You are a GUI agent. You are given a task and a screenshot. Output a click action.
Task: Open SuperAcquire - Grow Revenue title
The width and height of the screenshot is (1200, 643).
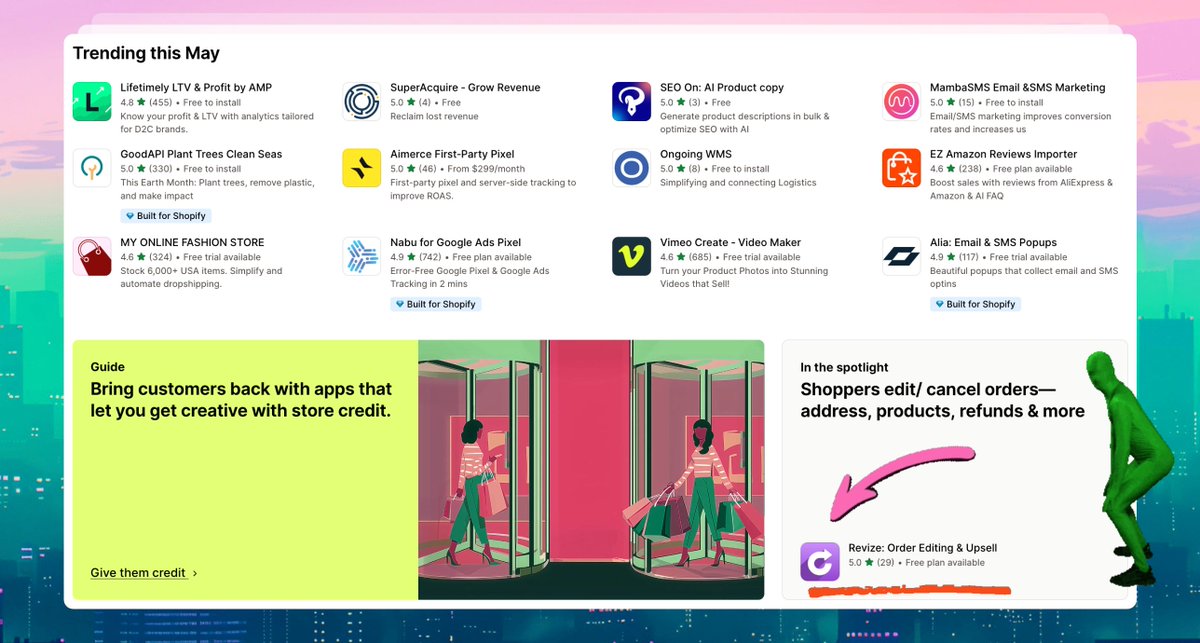click(465, 88)
